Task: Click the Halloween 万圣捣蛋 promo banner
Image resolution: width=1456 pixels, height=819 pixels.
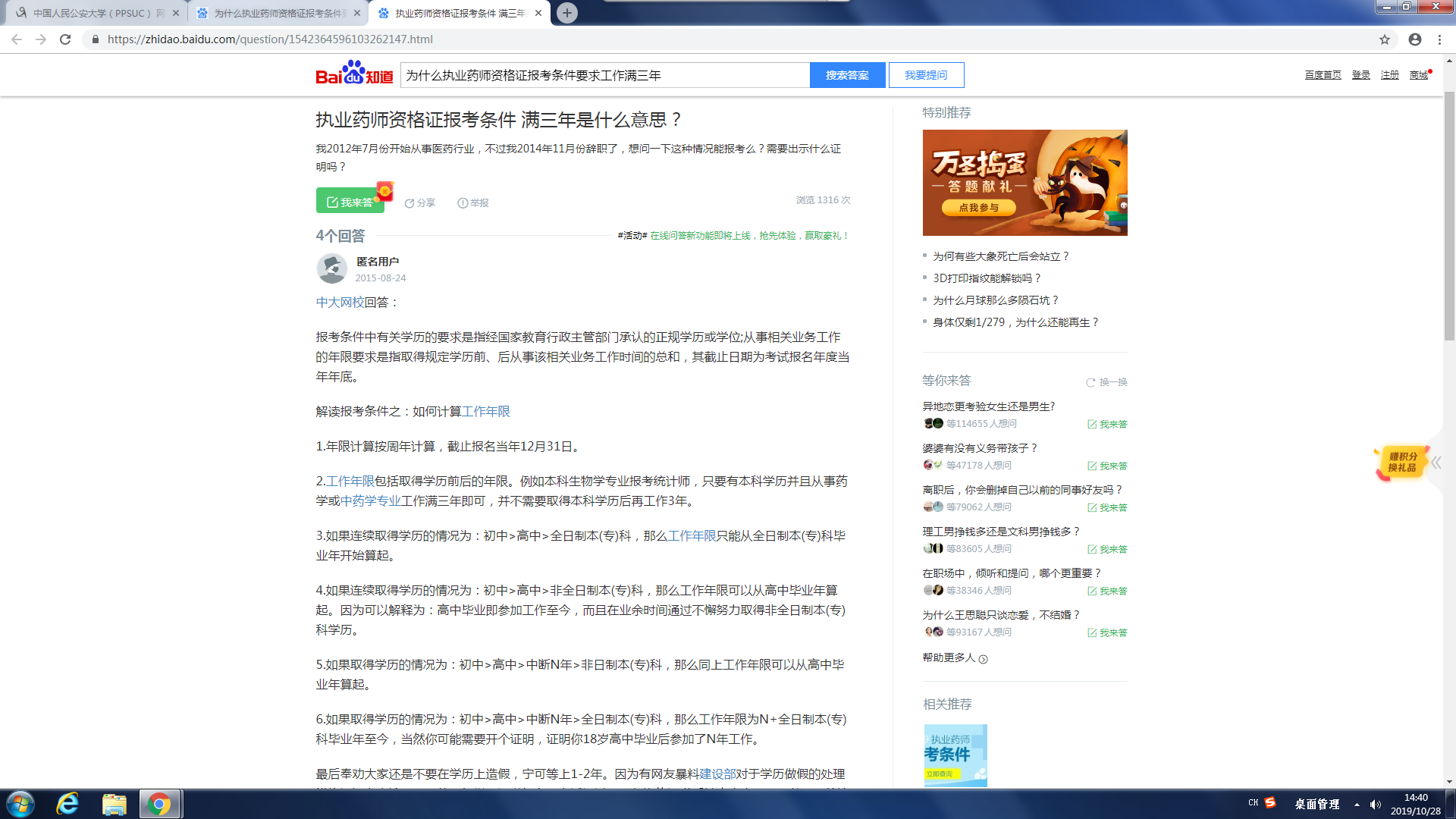Action: coord(1025,183)
